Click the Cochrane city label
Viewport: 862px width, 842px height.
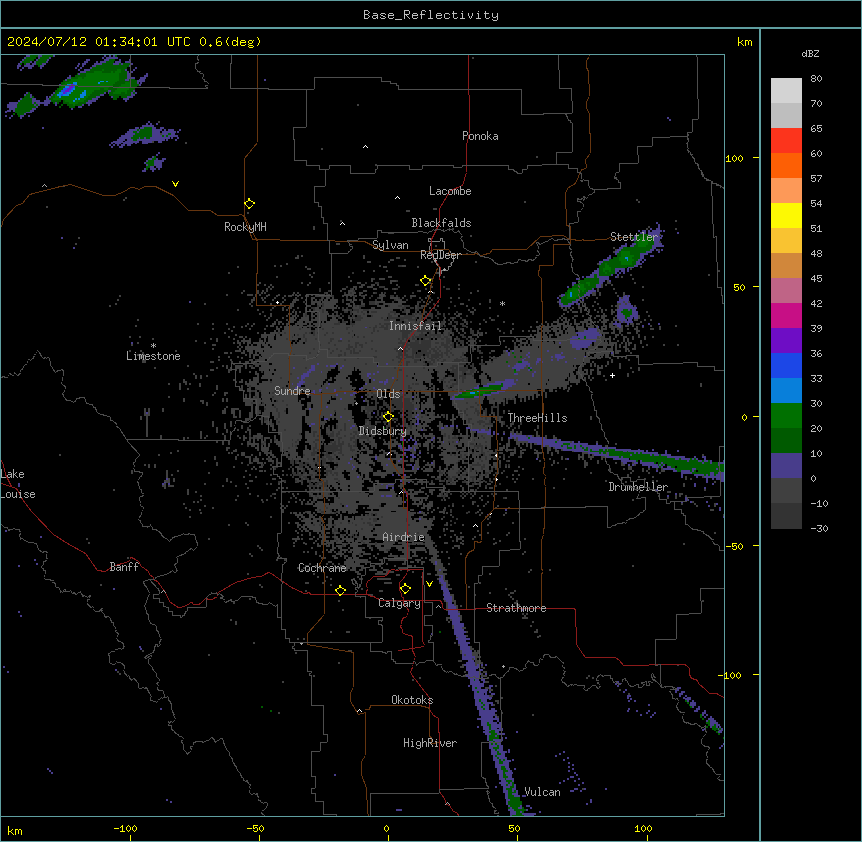click(322, 568)
